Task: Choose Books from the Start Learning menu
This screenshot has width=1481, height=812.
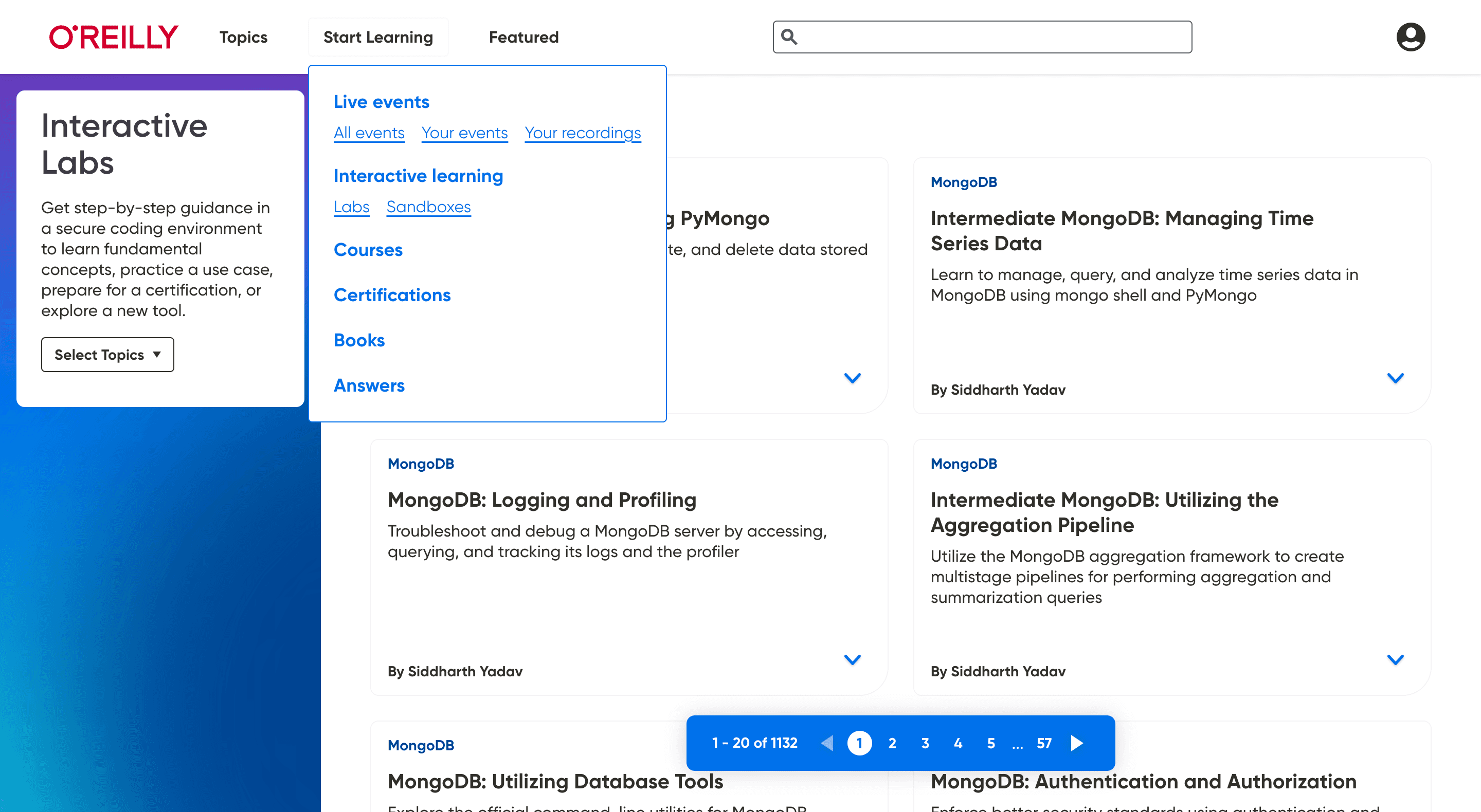Action: point(359,340)
